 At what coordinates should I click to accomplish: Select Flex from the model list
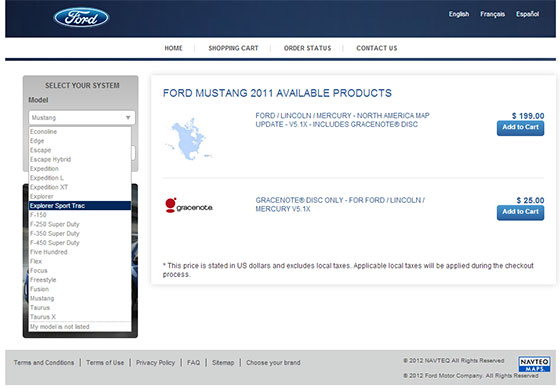pyautogui.click(x=80, y=262)
